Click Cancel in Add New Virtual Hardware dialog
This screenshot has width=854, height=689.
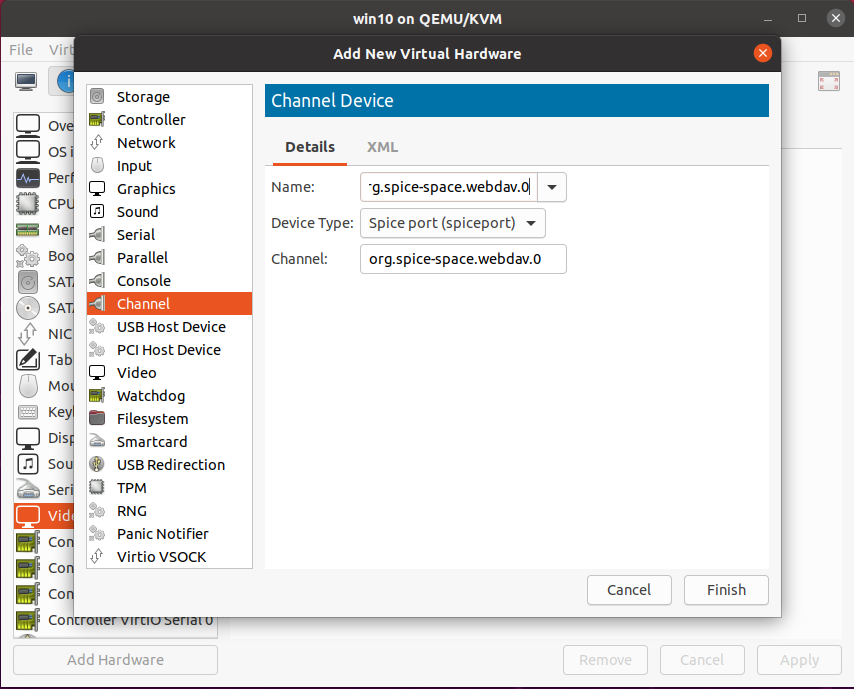click(x=629, y=590)
